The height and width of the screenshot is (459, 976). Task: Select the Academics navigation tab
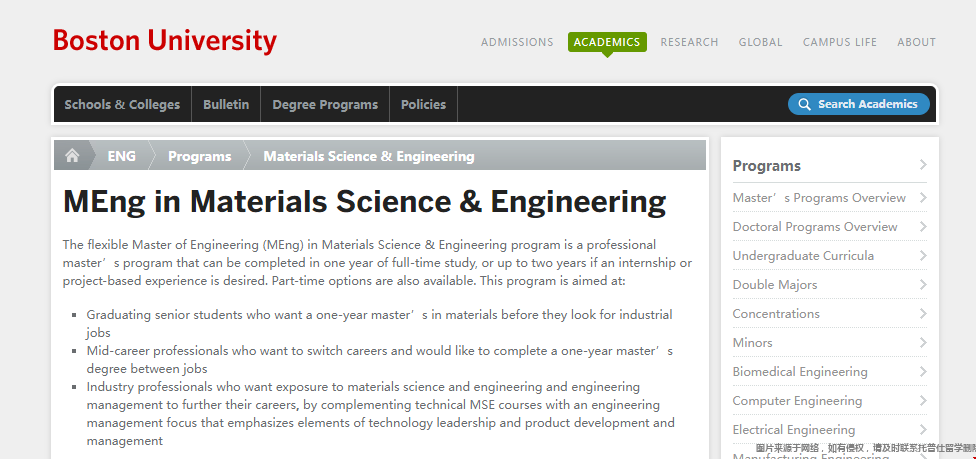(607, 42)
